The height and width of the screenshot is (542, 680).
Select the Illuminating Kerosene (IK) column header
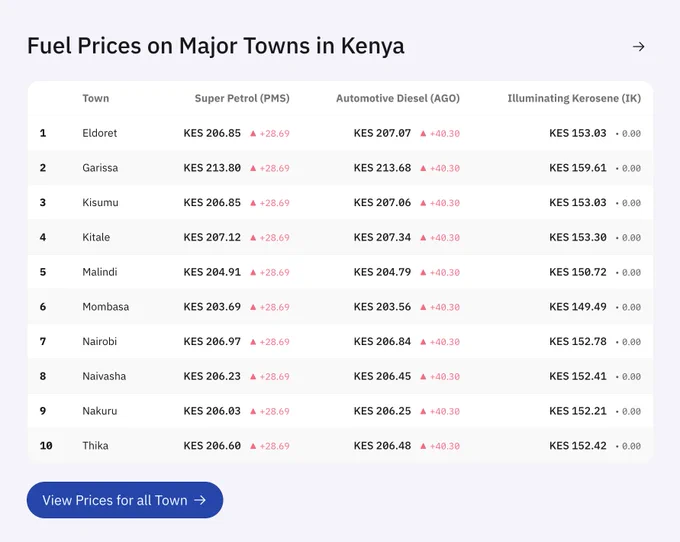click(x=574, y=98)
